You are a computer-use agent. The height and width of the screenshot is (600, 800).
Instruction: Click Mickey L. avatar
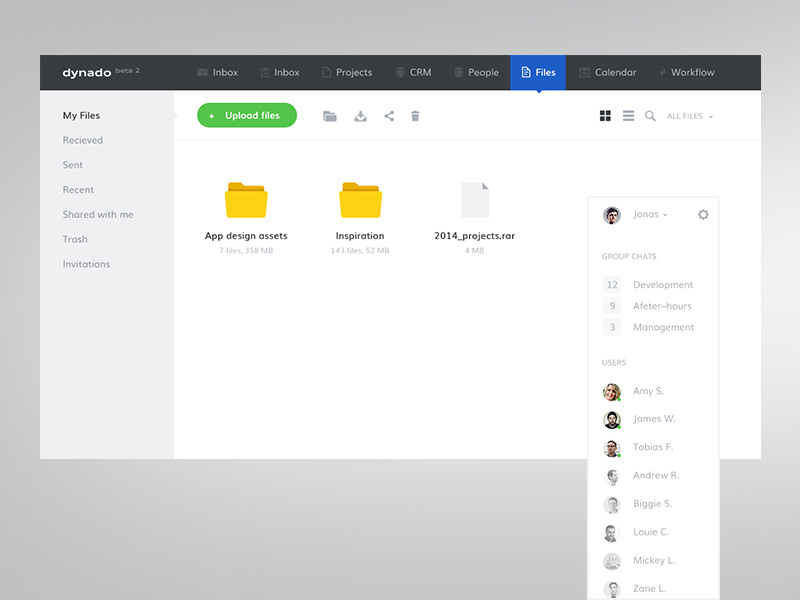pyautogui.click(x=612, y=561)
